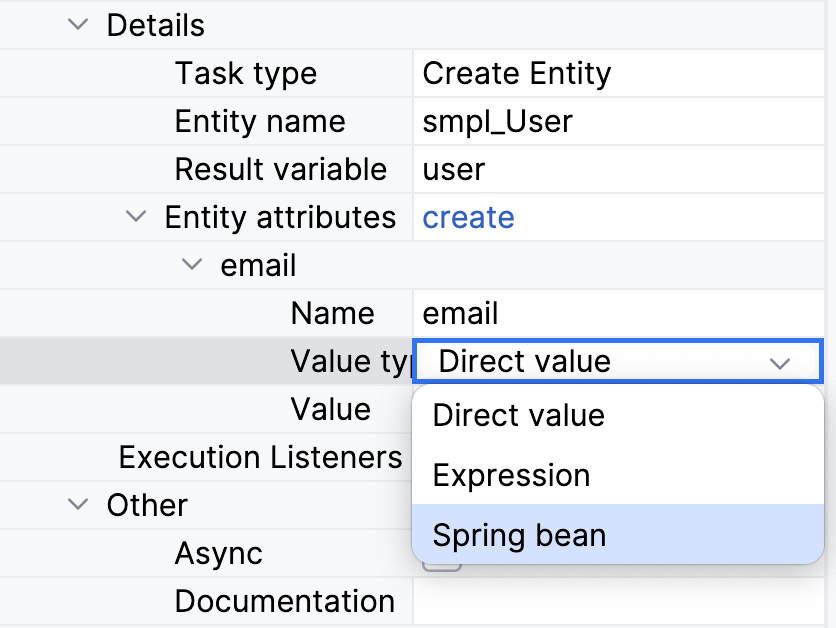The image size is (836, 628).
Task: Collapse the Details section
Action: point(77,26)
